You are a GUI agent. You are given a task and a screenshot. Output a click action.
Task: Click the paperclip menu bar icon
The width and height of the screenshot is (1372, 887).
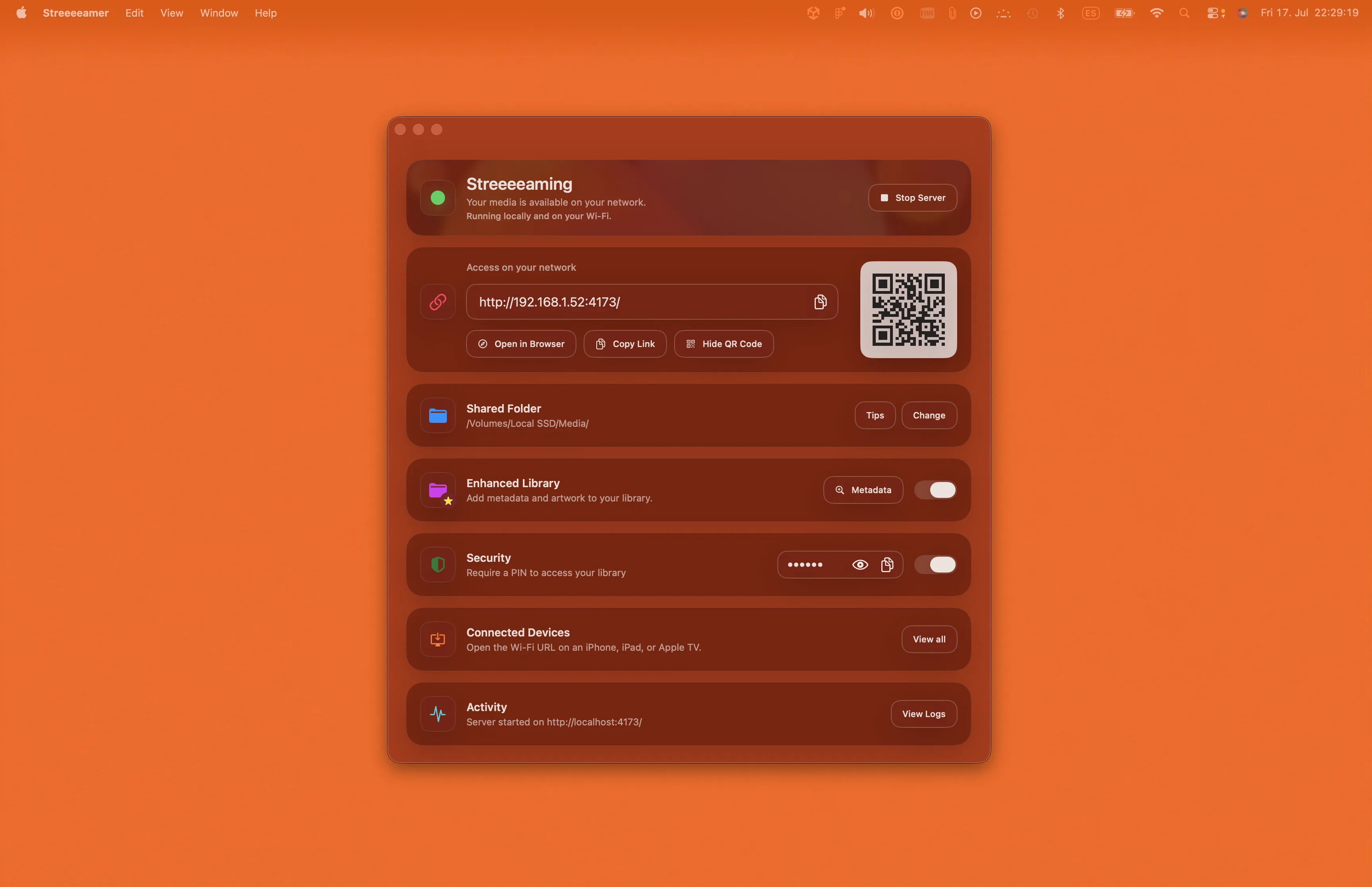[x=952, y=13]
